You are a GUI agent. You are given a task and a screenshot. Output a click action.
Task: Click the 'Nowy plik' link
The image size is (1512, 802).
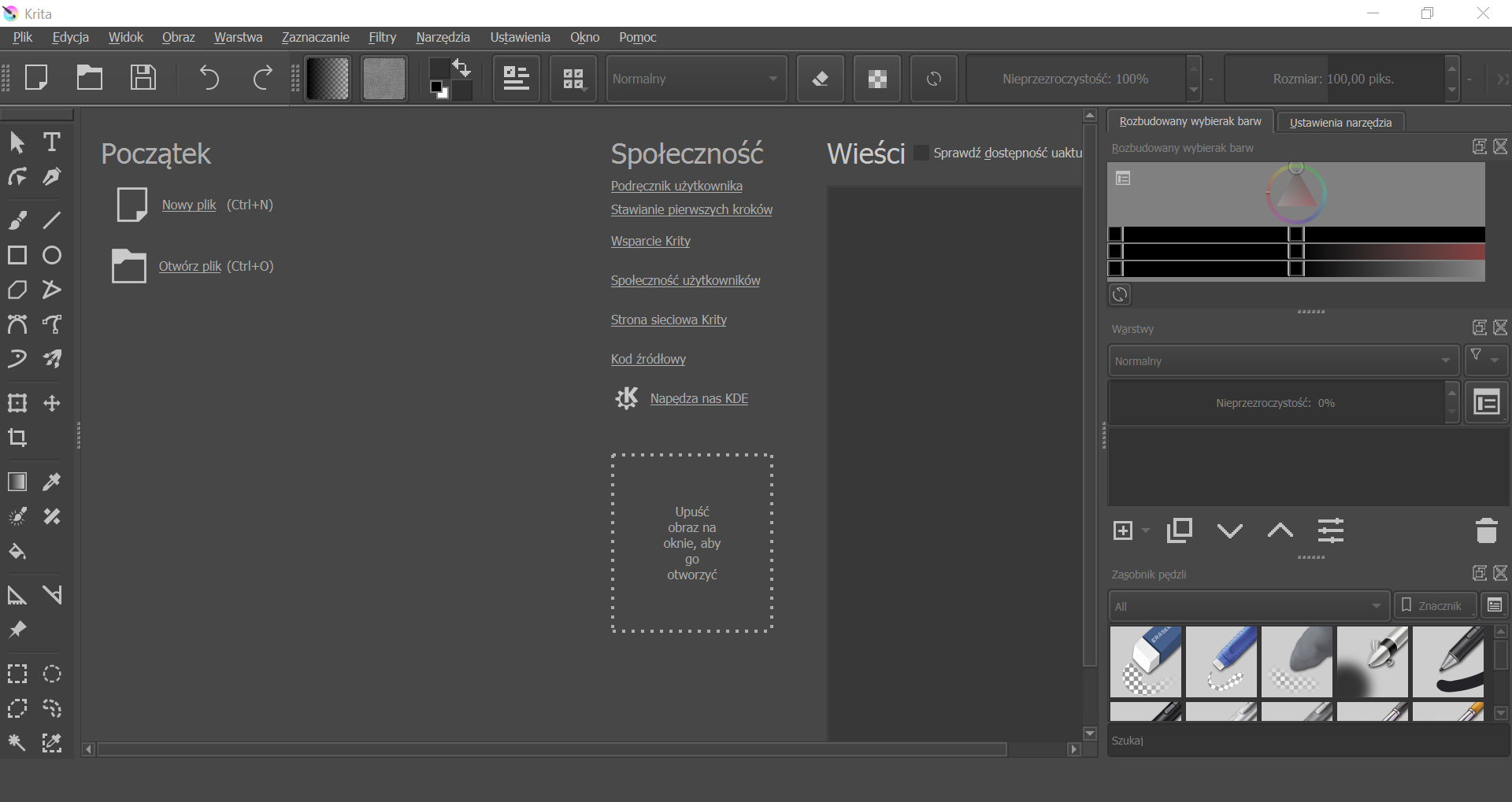[189, 205]
